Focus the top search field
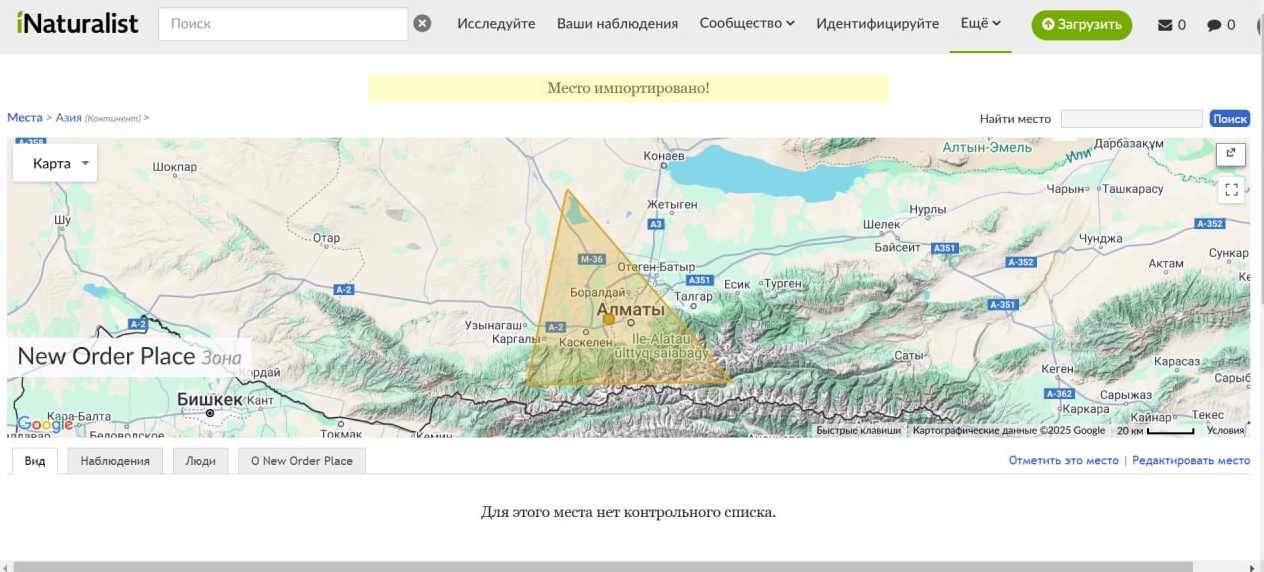1264x572 pixels. click(283, 24)
